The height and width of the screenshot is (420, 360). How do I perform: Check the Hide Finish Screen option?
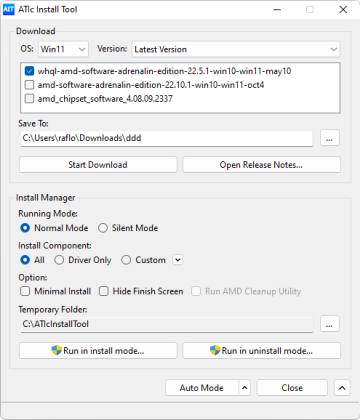104,291
